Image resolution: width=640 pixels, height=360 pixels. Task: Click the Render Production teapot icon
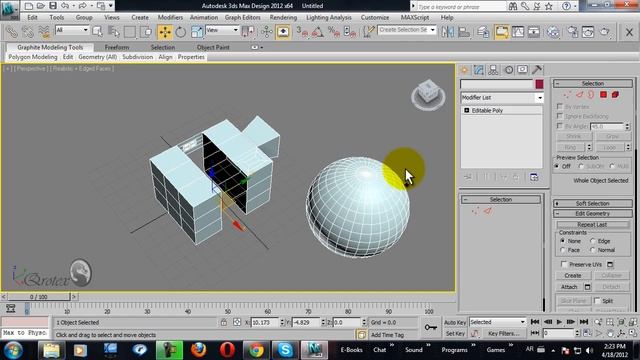point(604,32)
